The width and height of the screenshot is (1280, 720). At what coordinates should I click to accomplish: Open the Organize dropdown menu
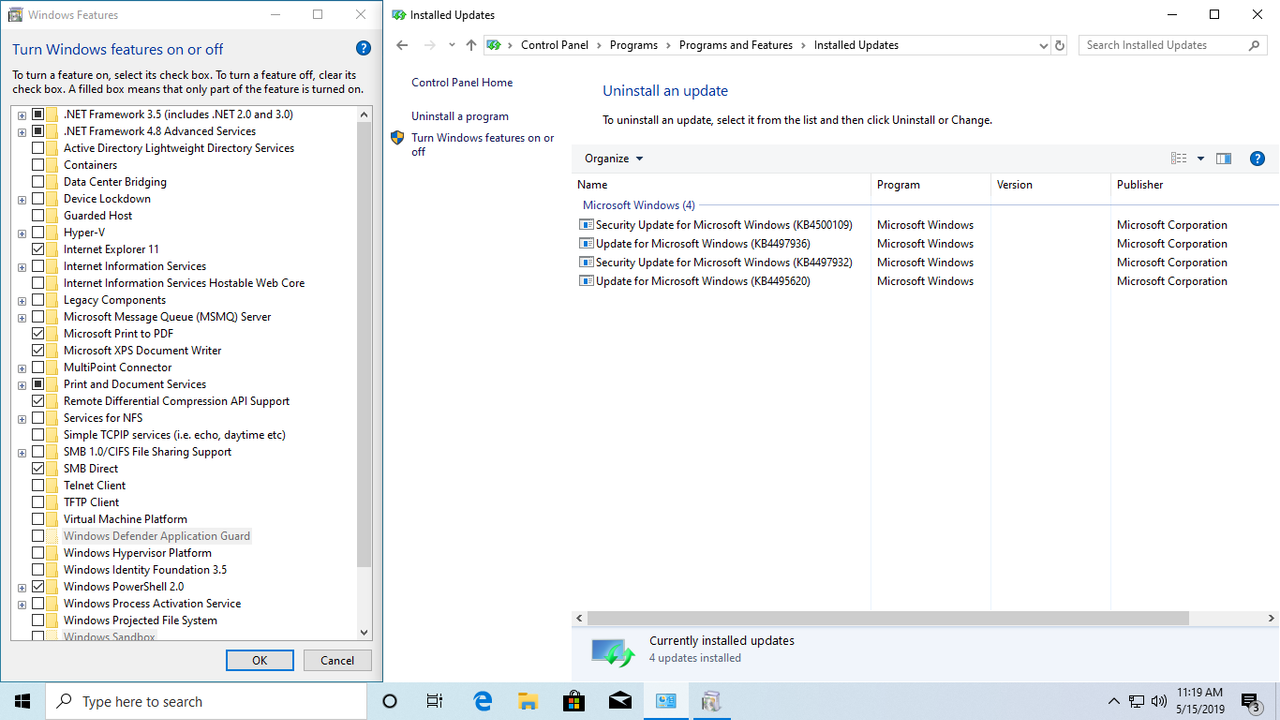coord(614,158)
